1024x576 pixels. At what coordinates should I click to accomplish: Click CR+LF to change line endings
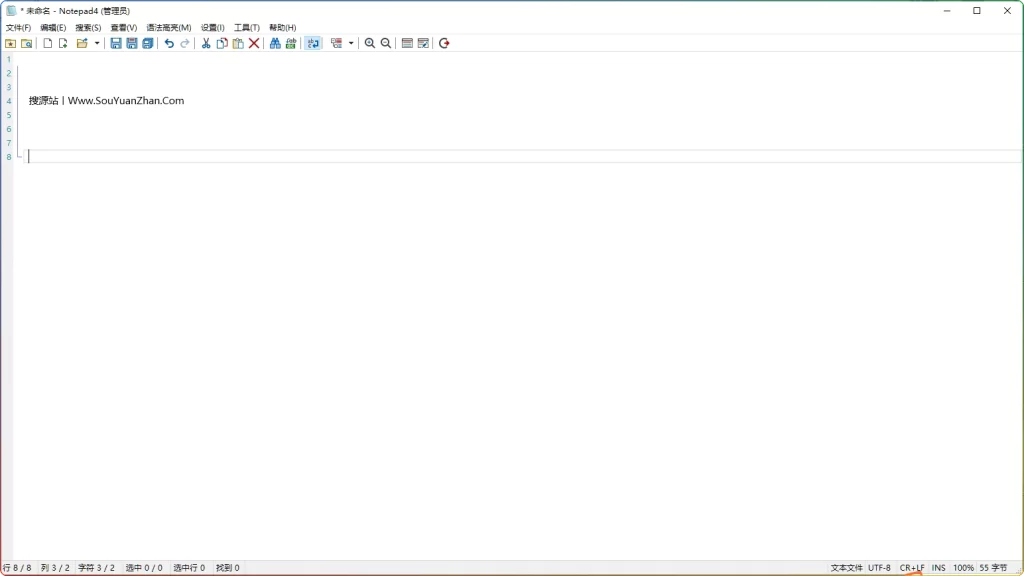911,567
